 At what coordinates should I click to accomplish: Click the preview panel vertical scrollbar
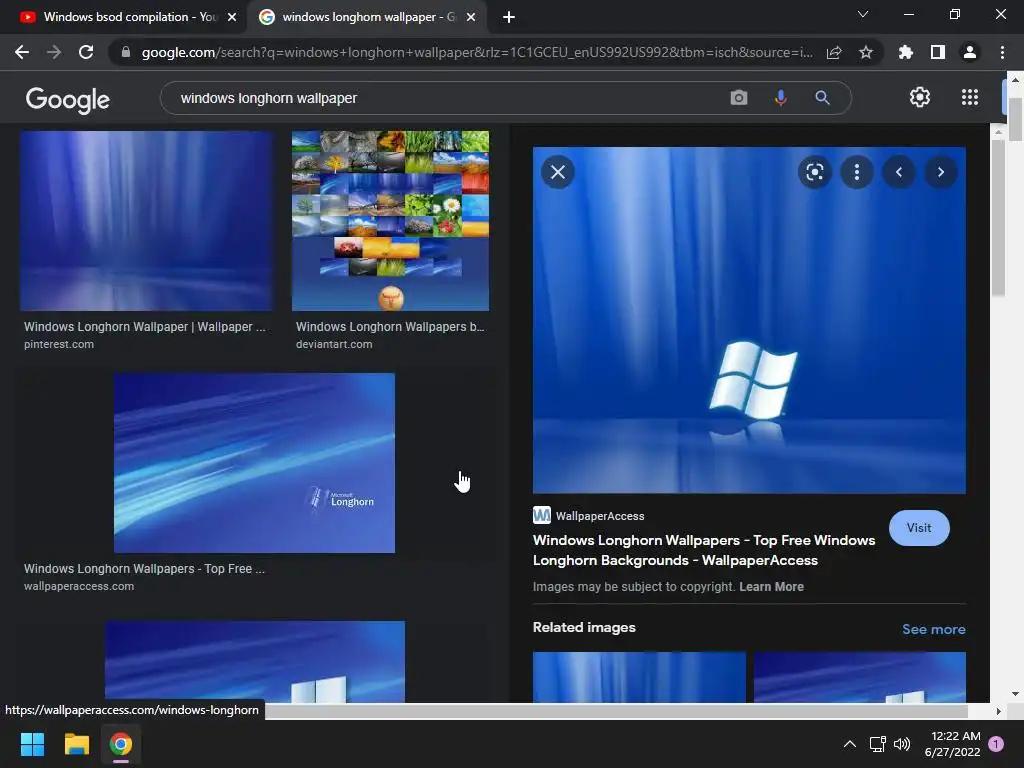[998, 217]
